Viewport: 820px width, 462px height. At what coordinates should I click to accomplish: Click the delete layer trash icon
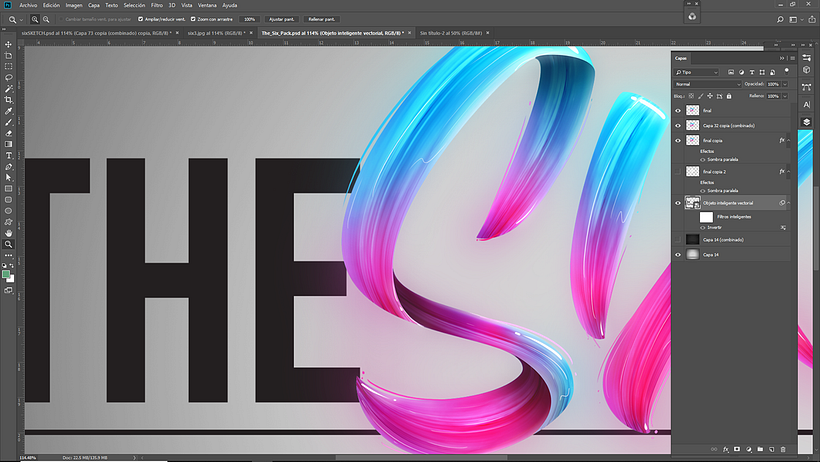pos(783,449)
